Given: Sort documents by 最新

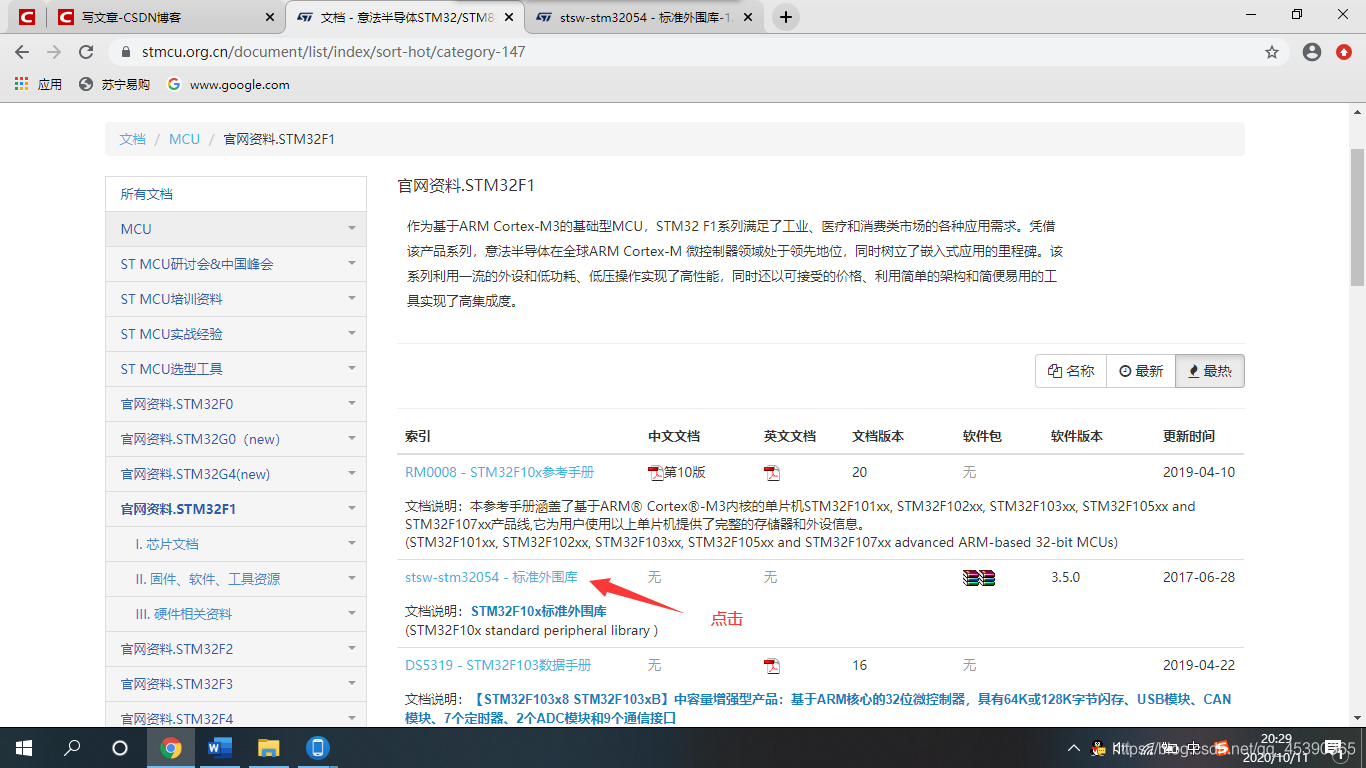Looking at the screenshot, I should pyautogui.click(x=1141, y=371).
